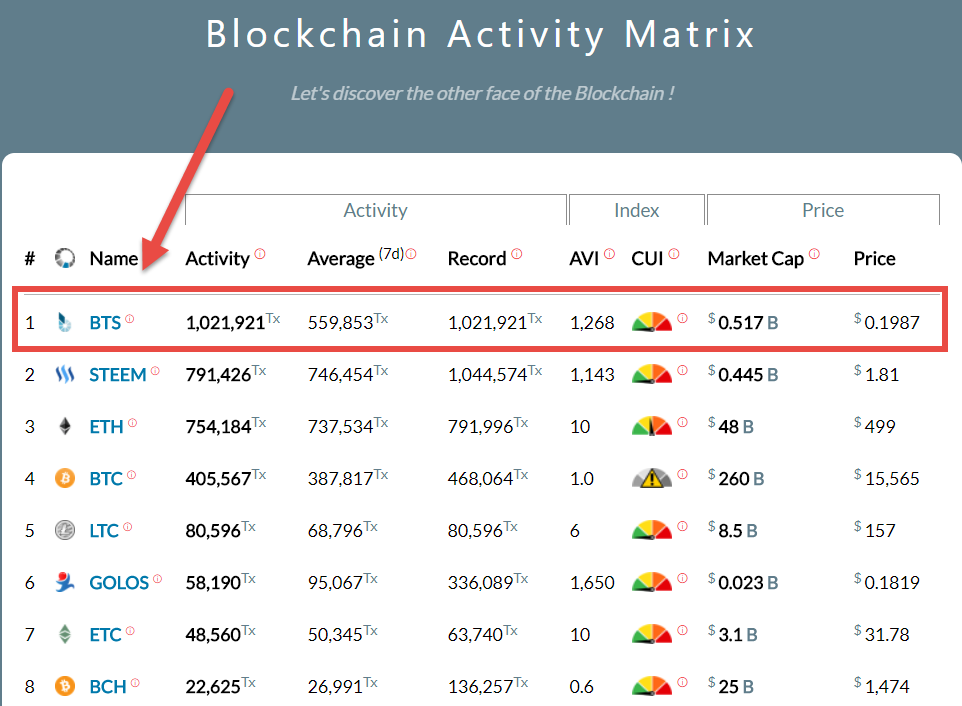Select the Activity group tab

pyautogui.click(x=375, y=210)
